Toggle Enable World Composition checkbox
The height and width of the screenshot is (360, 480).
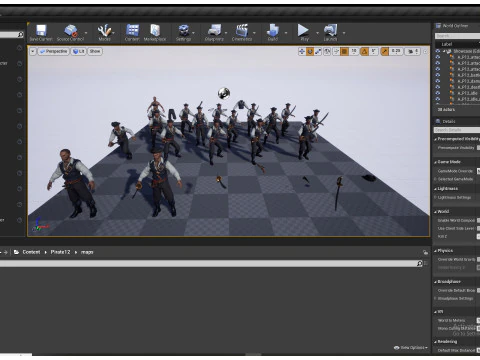pos(478,220)
